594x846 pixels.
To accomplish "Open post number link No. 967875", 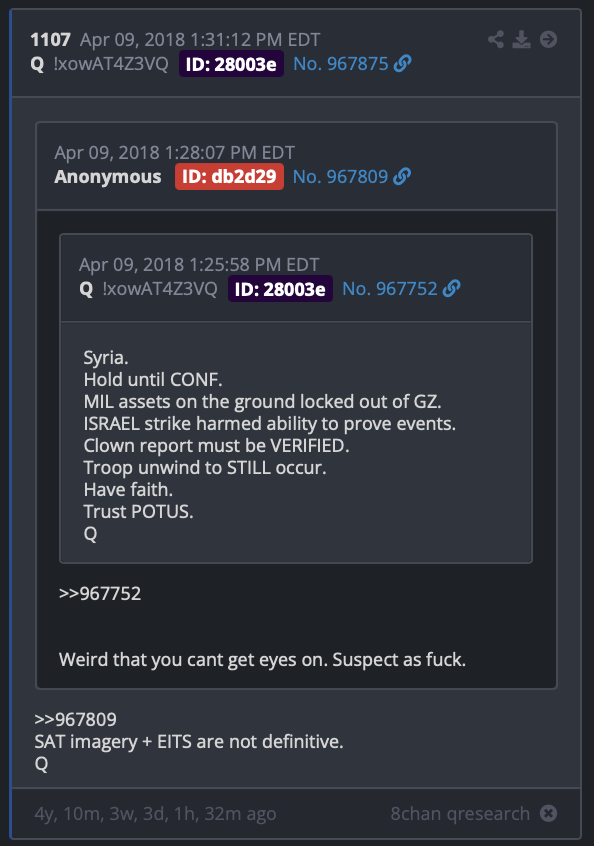I will [x=340, y=64].
